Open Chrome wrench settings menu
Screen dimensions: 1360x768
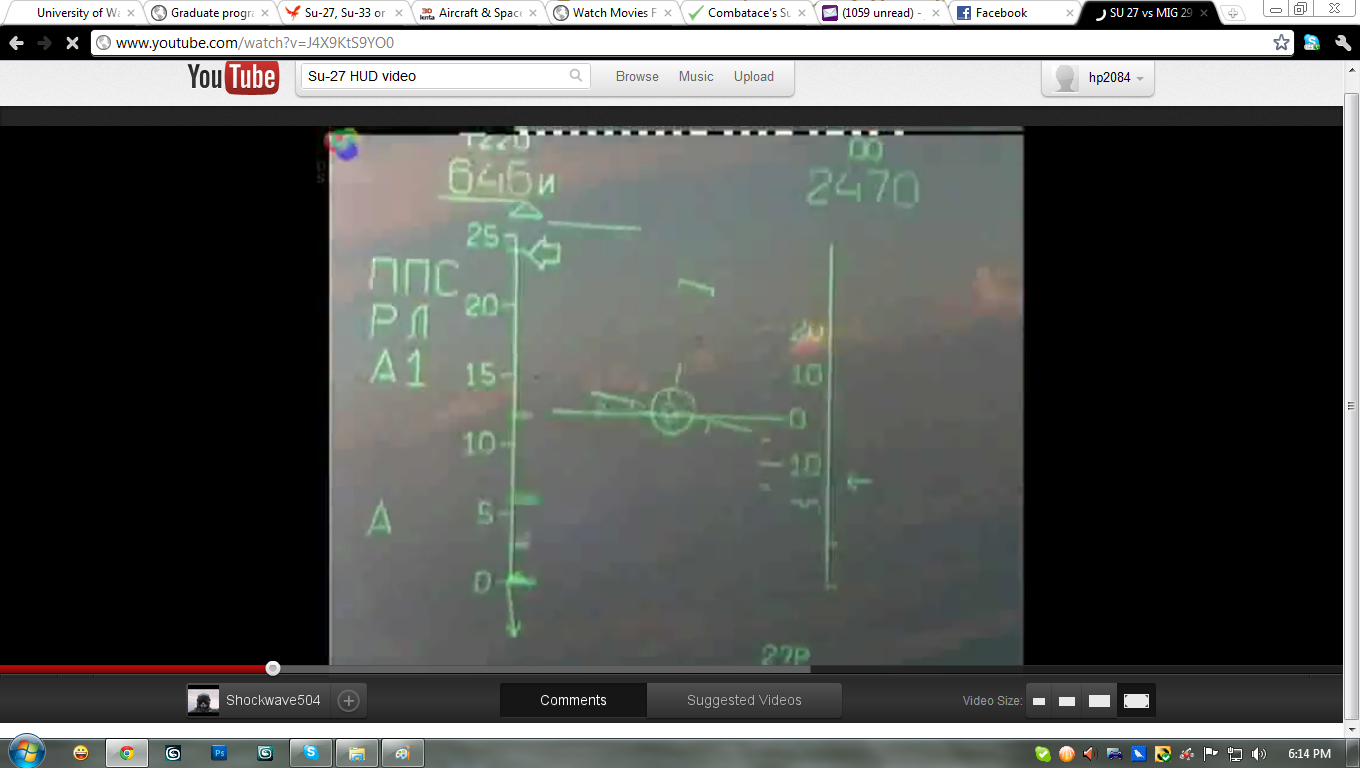pos(1343,43)
